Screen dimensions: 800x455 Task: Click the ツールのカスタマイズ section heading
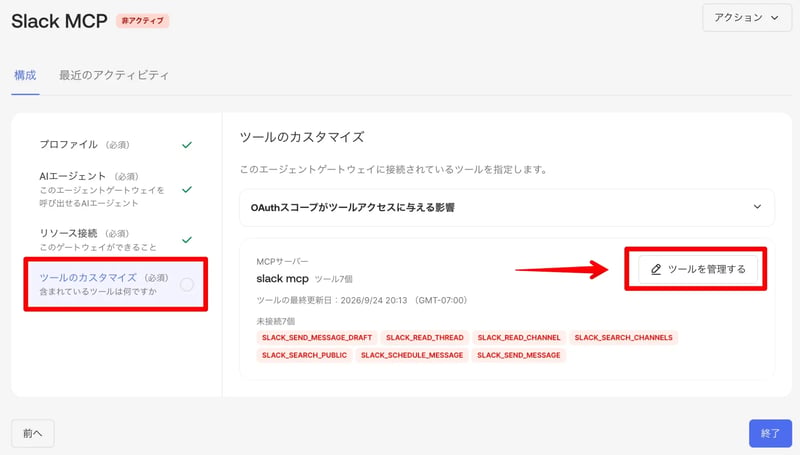[x=302, y=137]
